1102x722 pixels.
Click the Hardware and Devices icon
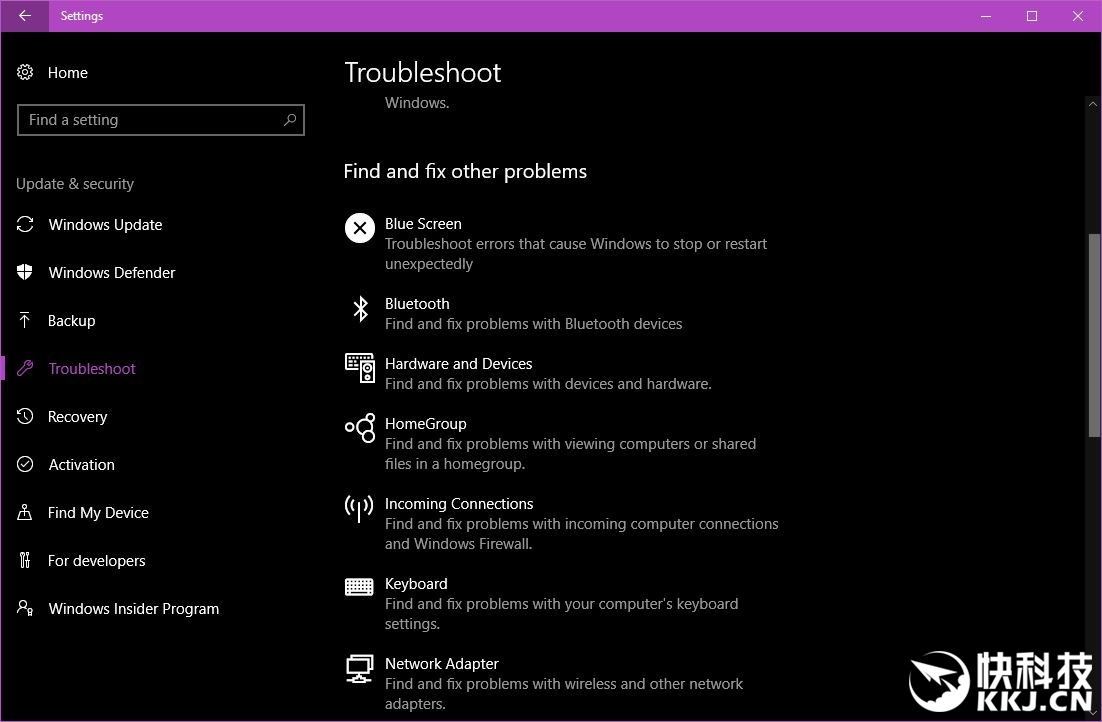coord(360,368)
